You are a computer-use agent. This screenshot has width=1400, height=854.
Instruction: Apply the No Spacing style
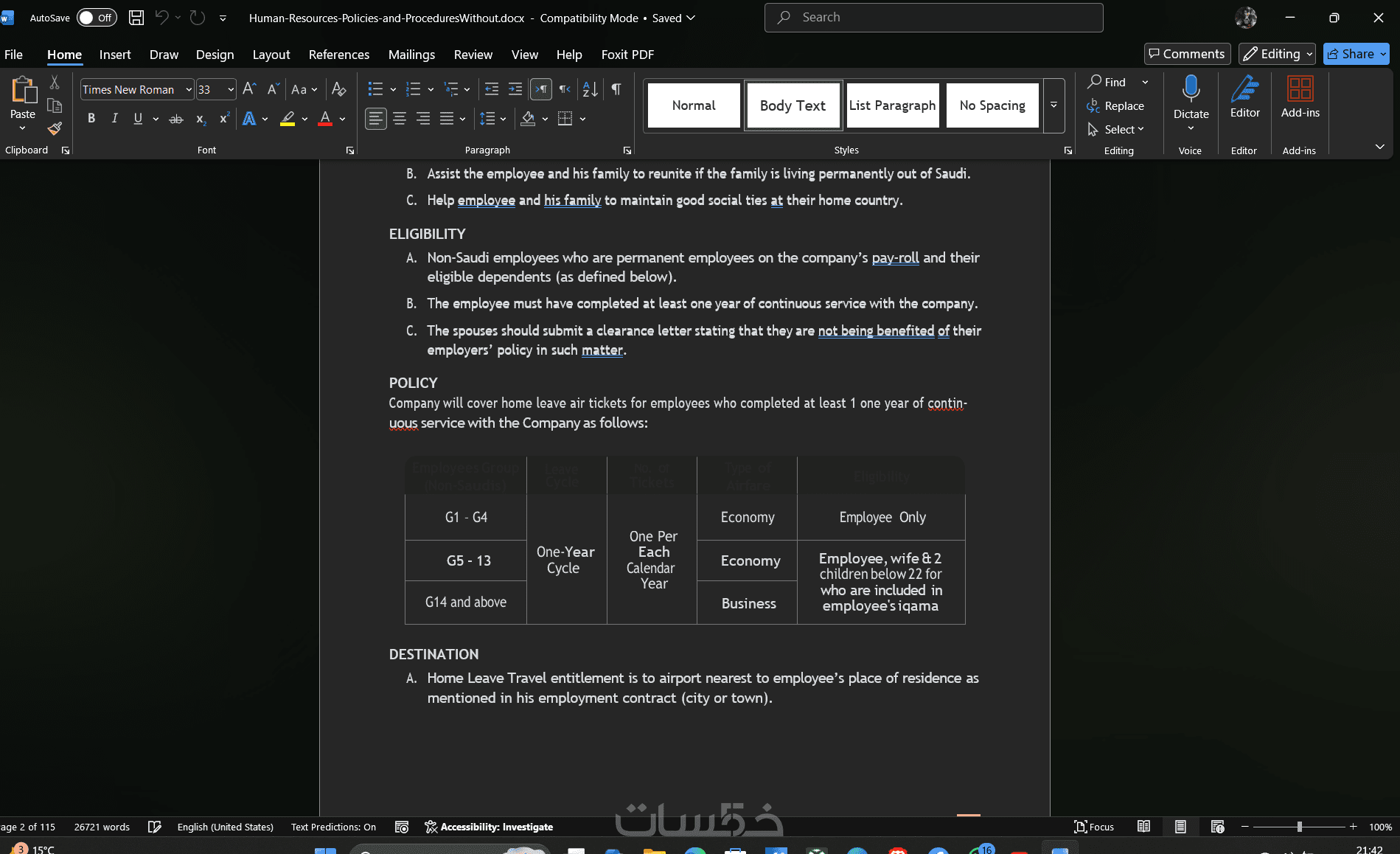coord(992,105)
